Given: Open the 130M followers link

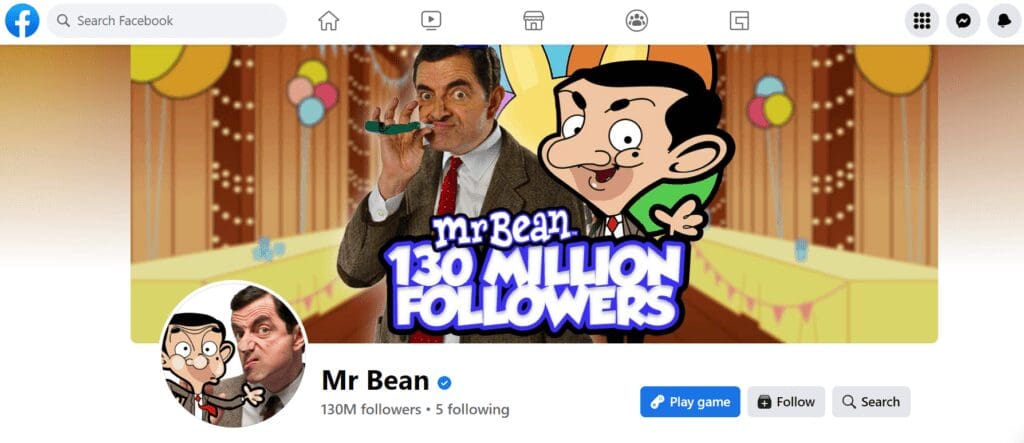Looking at the screenshot, I should [x=371, y=410].
